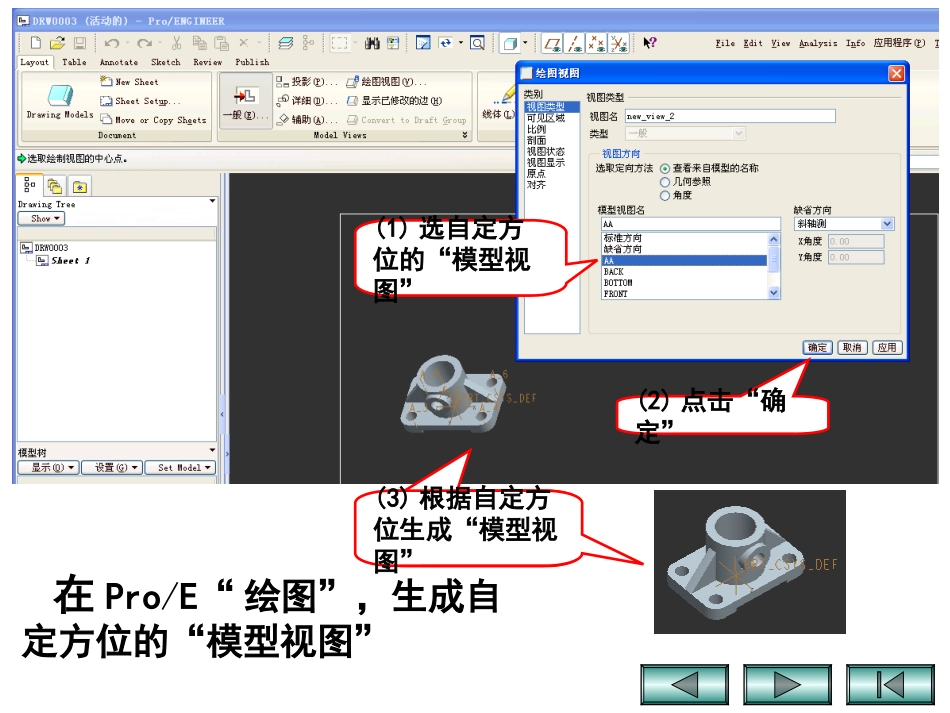Click the binoculars Find icon
This screenshot has height=713, width=950.
click(372, 43)
